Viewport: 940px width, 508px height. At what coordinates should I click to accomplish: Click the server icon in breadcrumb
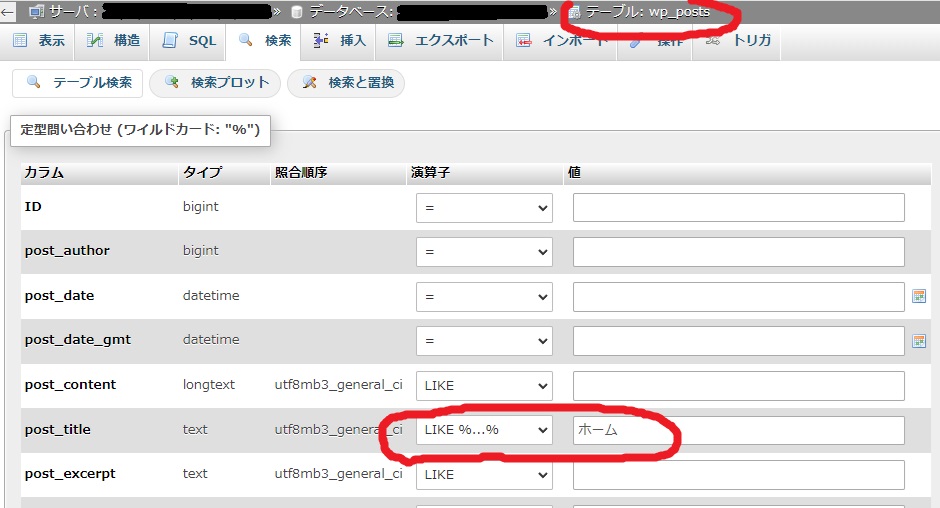[x=36, y=12]
